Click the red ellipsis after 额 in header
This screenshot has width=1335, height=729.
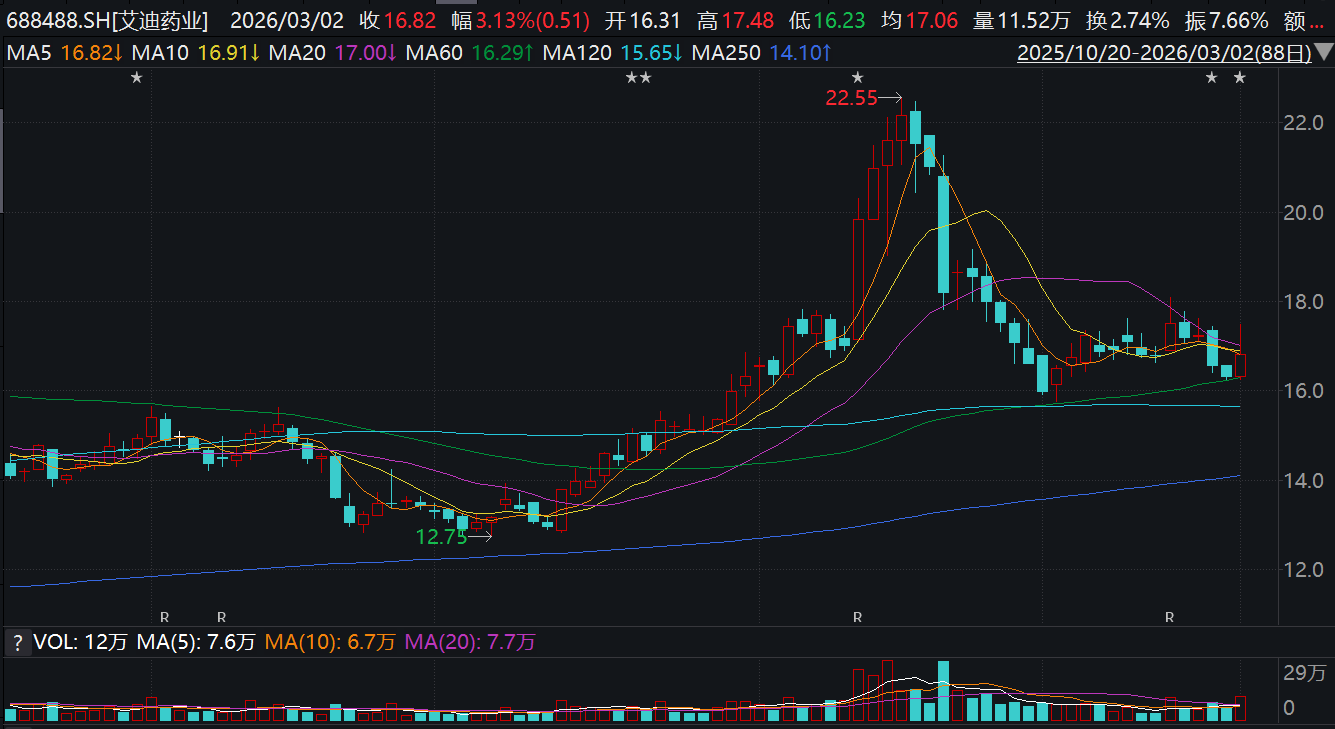[1322, 21]
